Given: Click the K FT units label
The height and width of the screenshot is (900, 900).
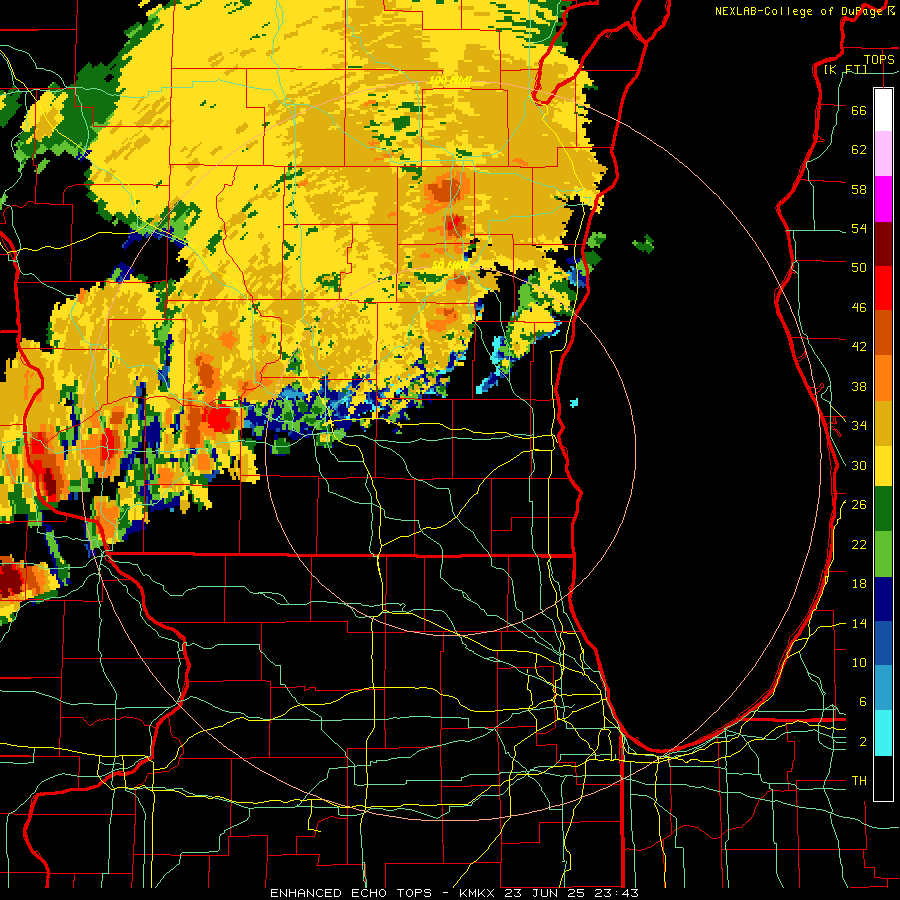Looking at the screenshot, I should pos(845,70).
